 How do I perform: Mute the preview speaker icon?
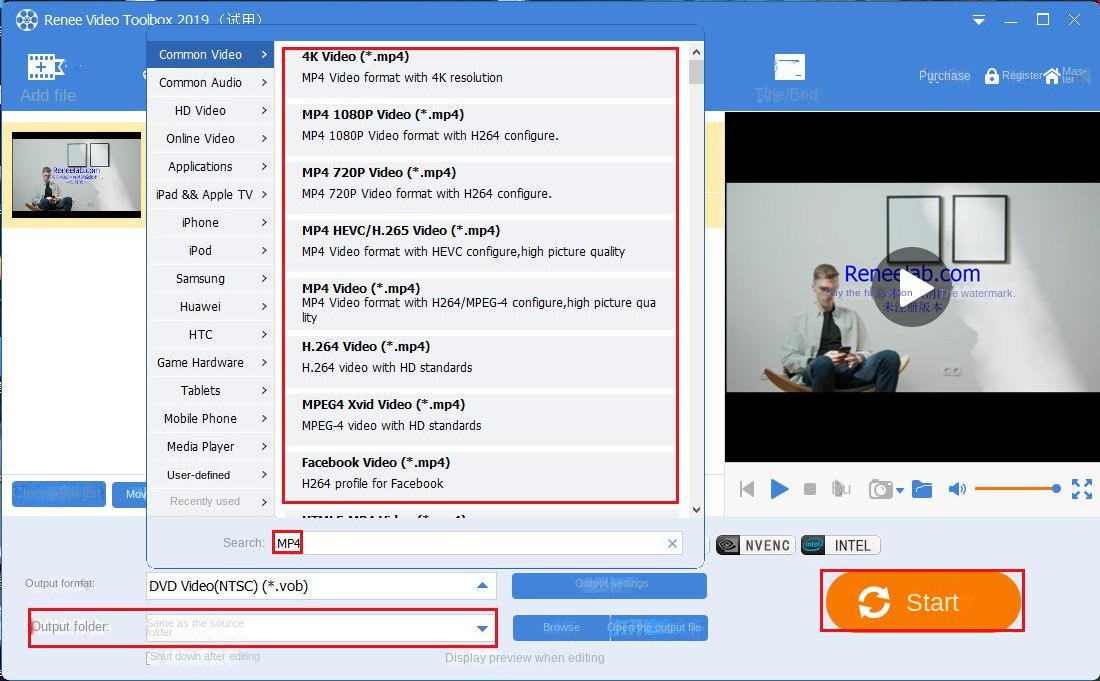pyautogui.click(x=957, y=489)
